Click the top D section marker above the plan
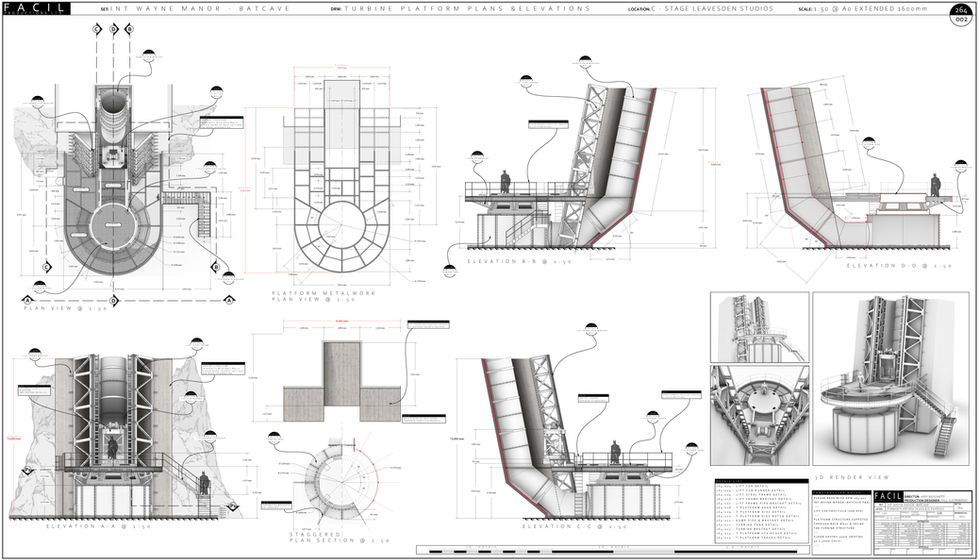Screen dimensions: 980x560 pos(113,29)
